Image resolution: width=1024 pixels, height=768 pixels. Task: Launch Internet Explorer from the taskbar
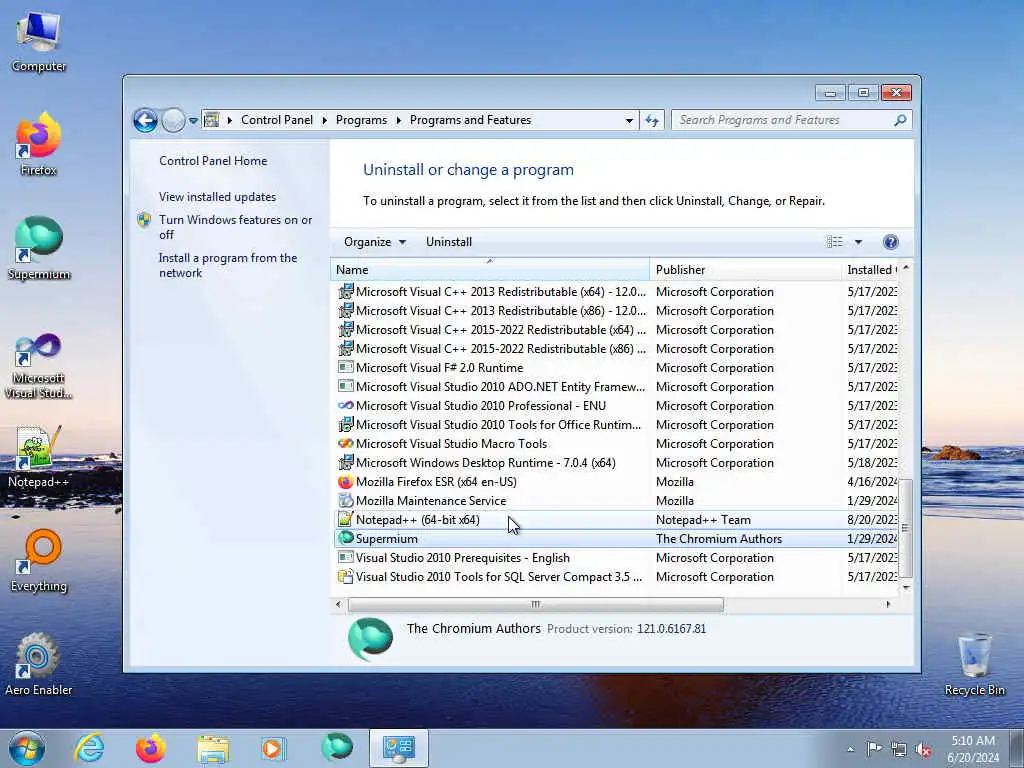(x=89, y=748)
